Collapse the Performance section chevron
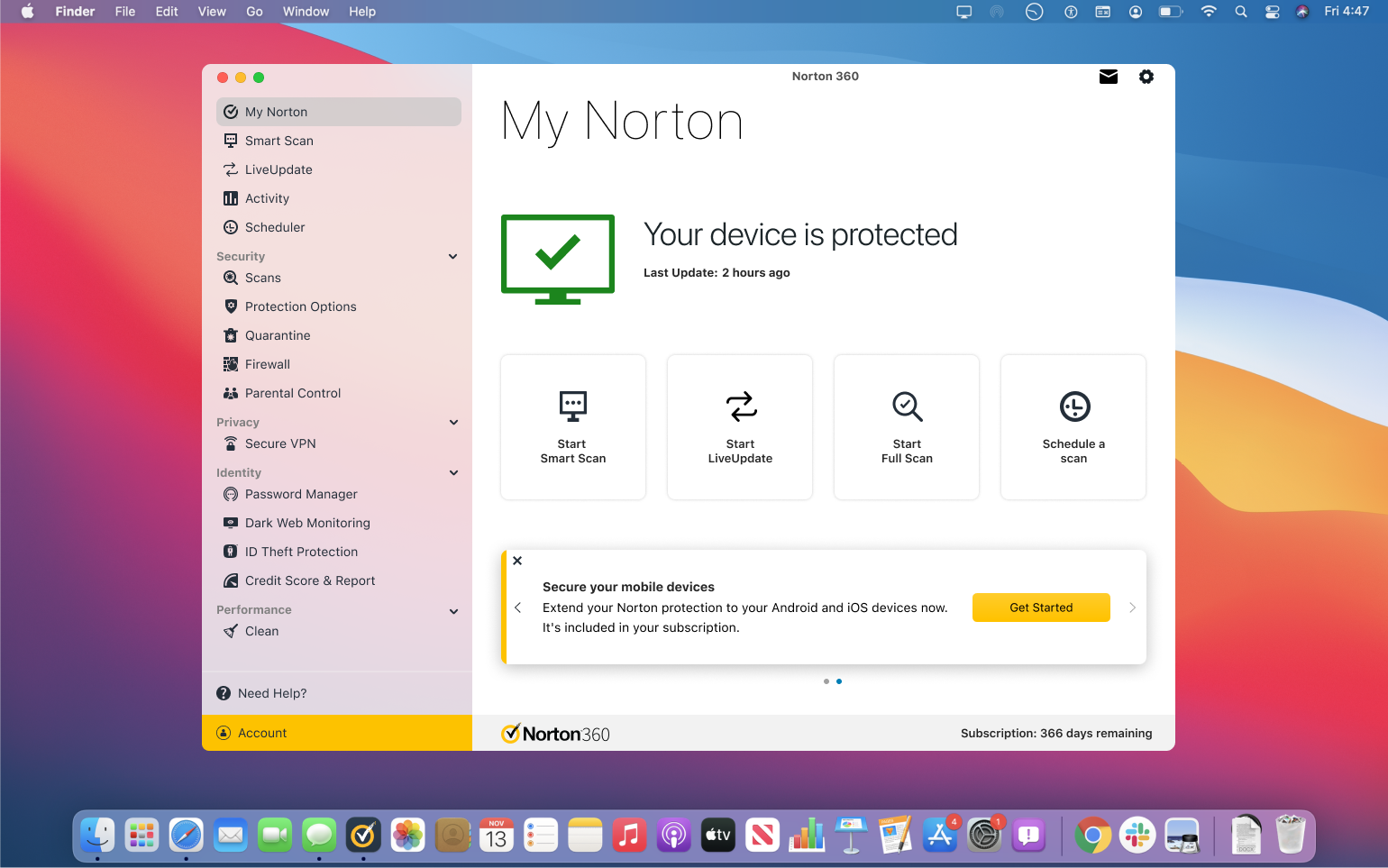This screenshot has height=868, width=1388. click(453, 611)
